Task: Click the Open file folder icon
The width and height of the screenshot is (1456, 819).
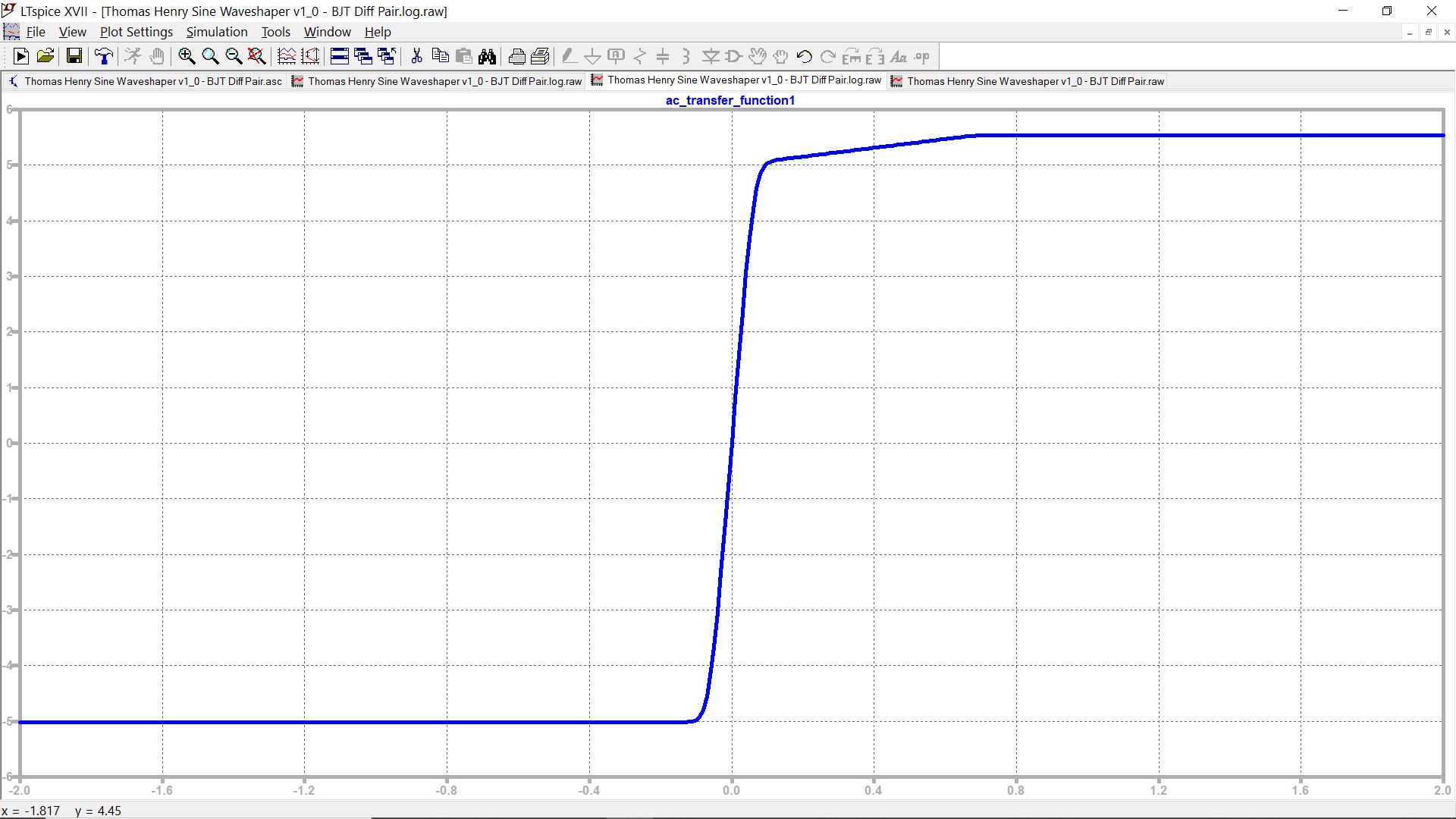Action: pos(45,56)
